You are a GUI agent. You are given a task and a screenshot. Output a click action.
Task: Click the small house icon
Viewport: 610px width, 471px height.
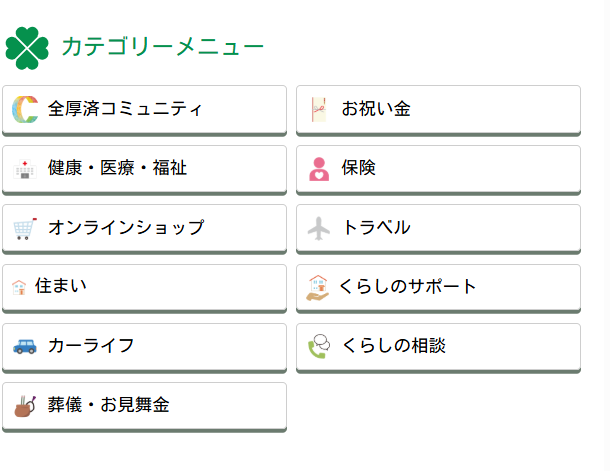(x=19, y=287)
